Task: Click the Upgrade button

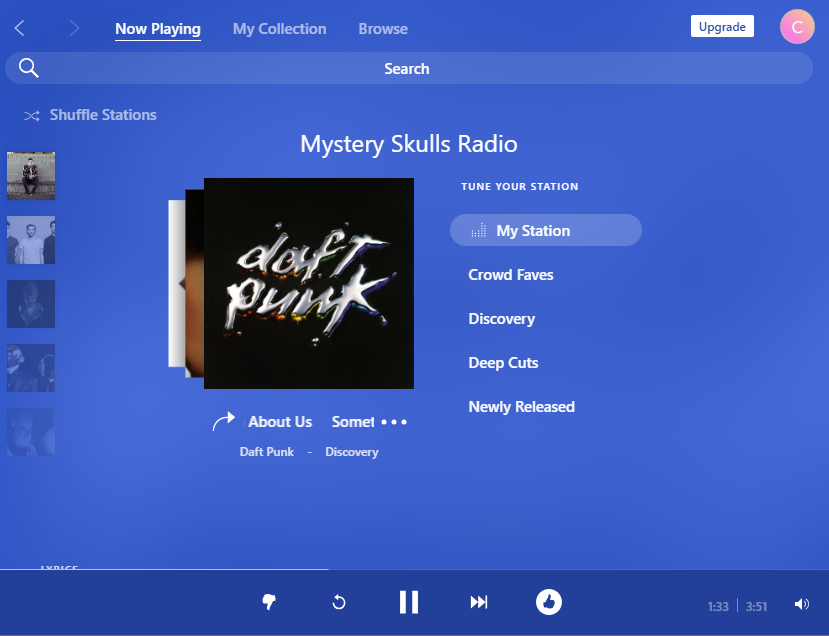Action: [x=722, y=27]
